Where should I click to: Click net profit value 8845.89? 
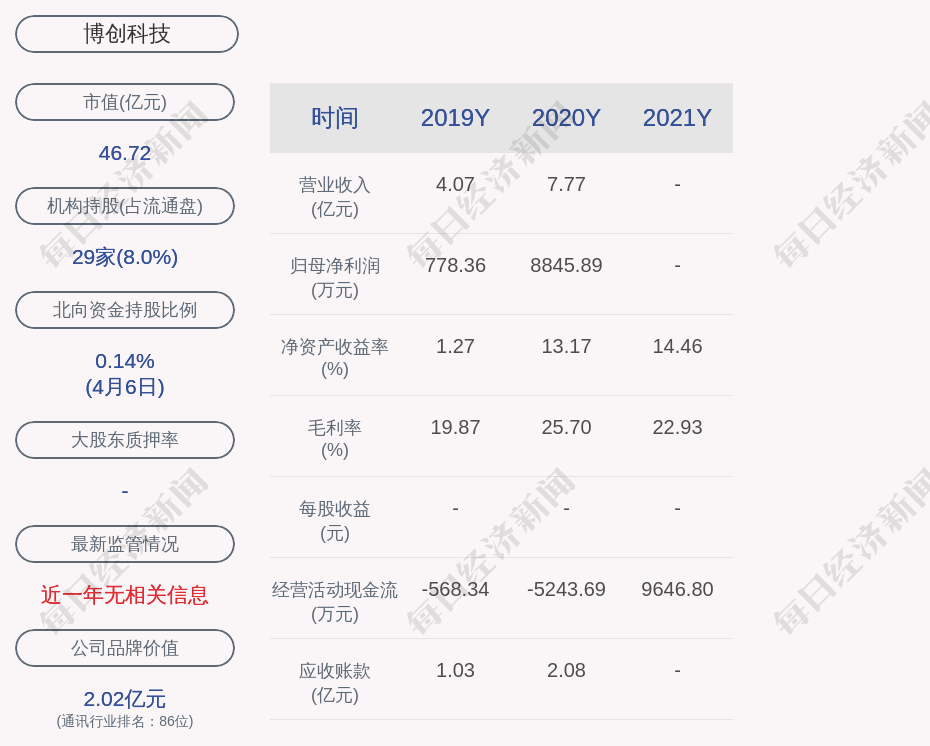[x=566, y=265]
